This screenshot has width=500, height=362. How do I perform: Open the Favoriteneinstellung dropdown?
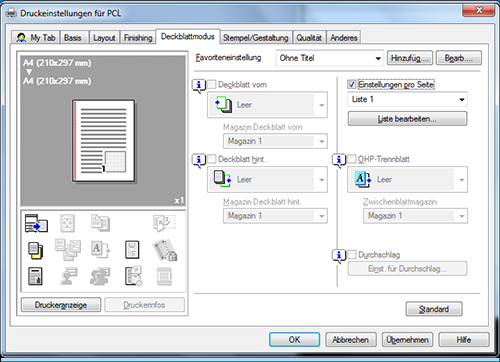[x=329, y=58]
